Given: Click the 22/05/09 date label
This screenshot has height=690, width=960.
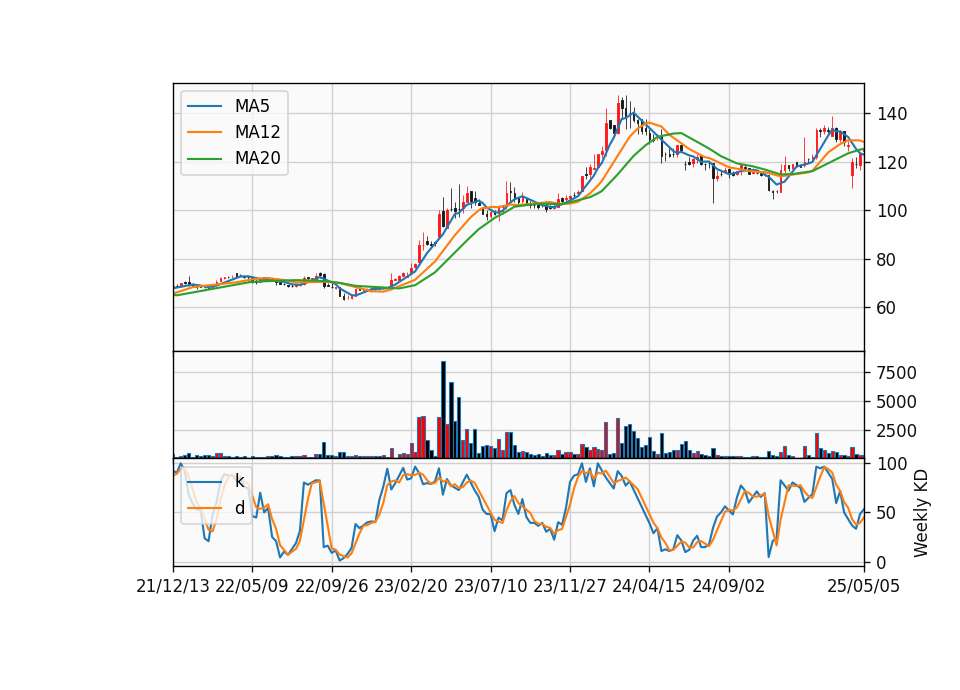Looking at the screenshot, I should click(252, 587).
